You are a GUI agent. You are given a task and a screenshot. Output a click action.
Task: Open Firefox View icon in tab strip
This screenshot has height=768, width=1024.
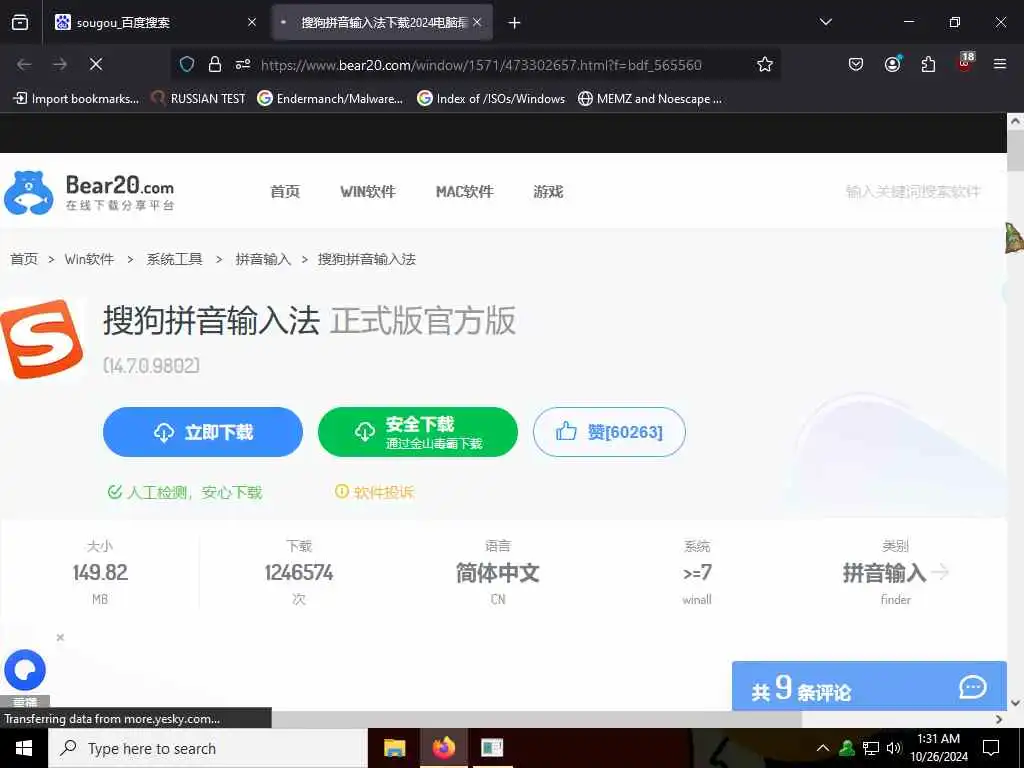coord(20,22)
